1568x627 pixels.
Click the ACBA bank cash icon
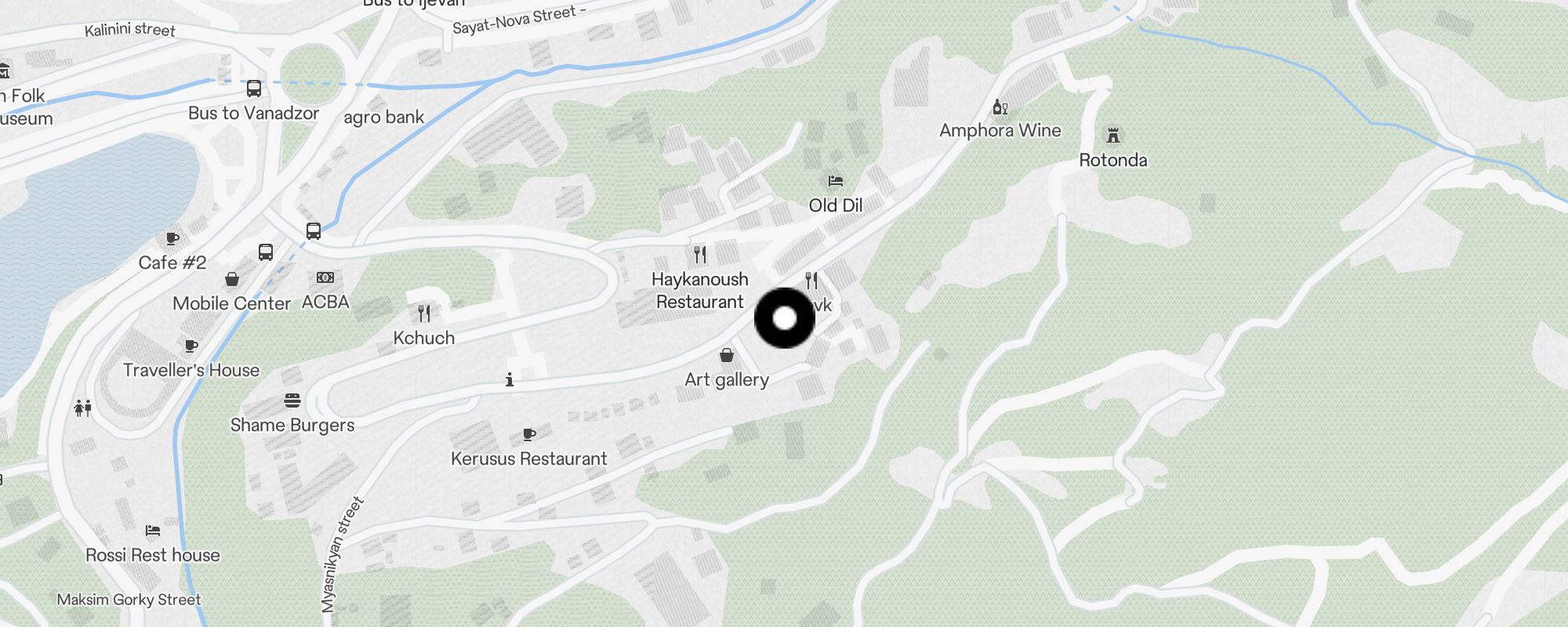tap(325, 277)
